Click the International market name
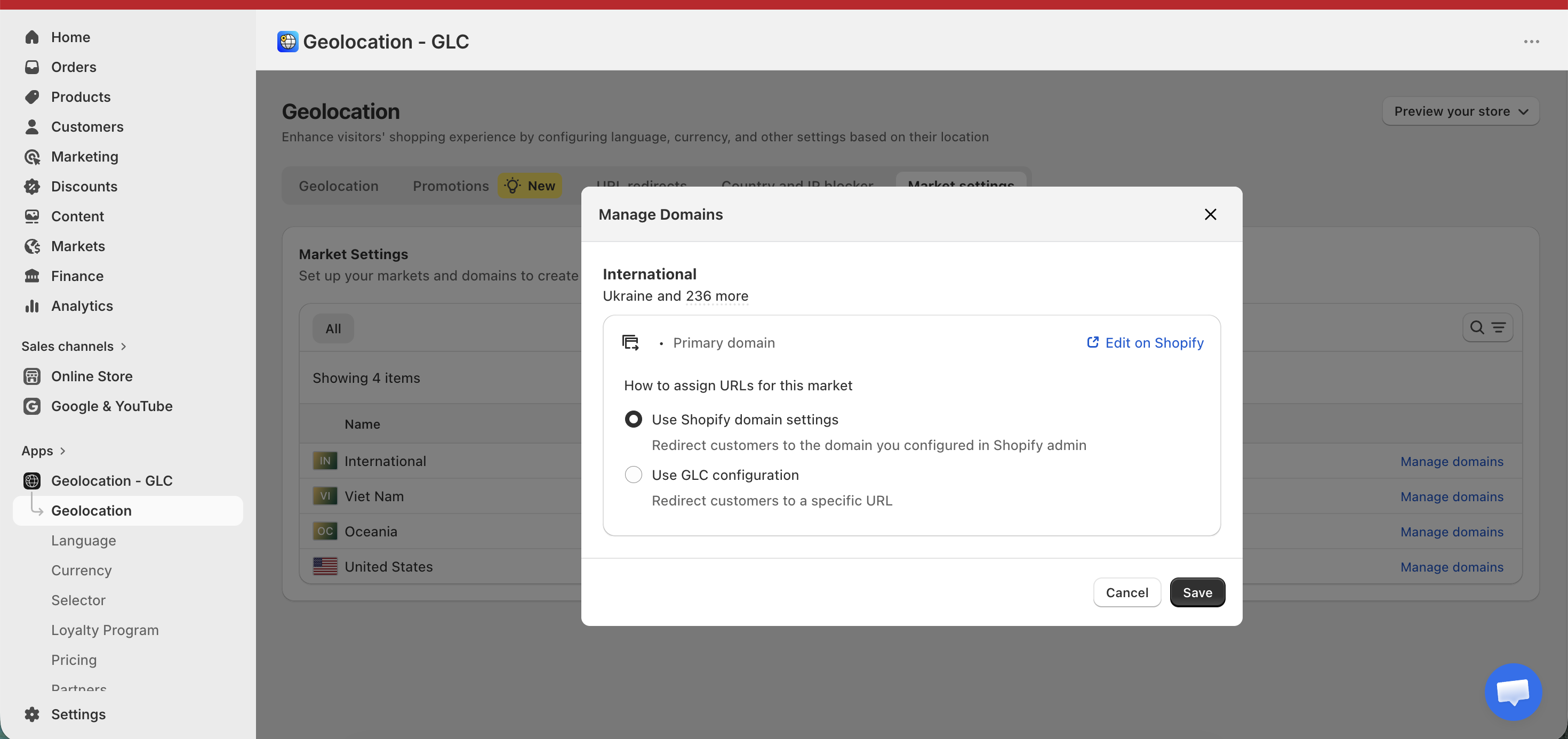Screen dimensions: 1568x739 (x=385, y=461)
